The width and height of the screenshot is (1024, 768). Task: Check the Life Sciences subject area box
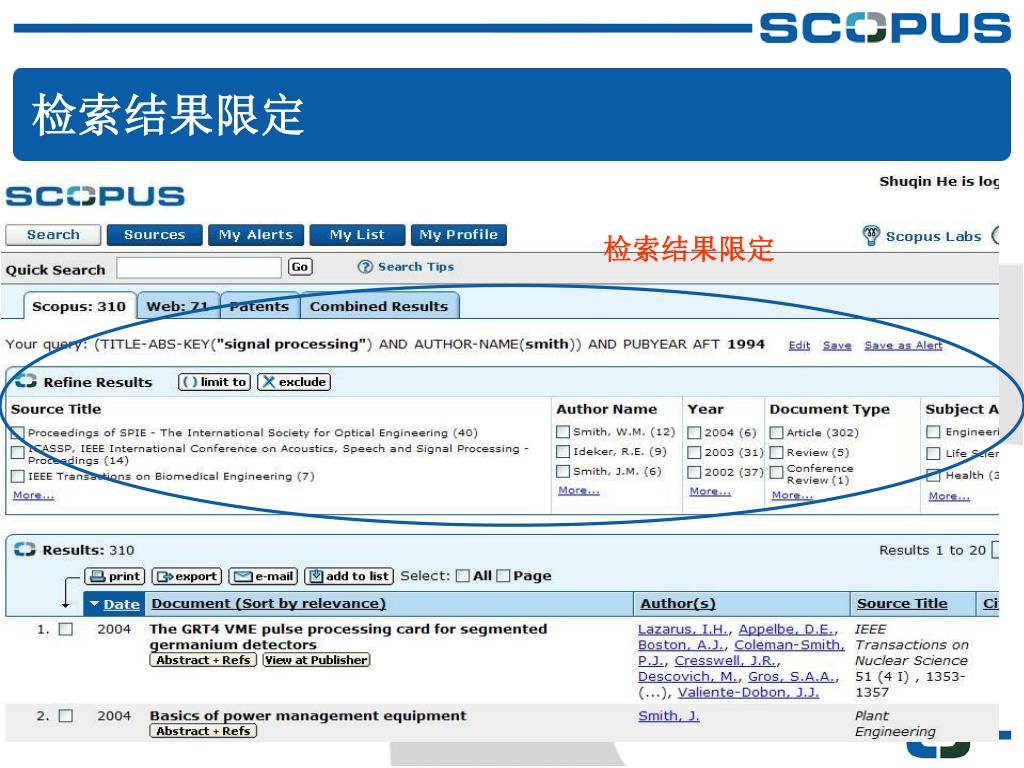coord(934,453)
